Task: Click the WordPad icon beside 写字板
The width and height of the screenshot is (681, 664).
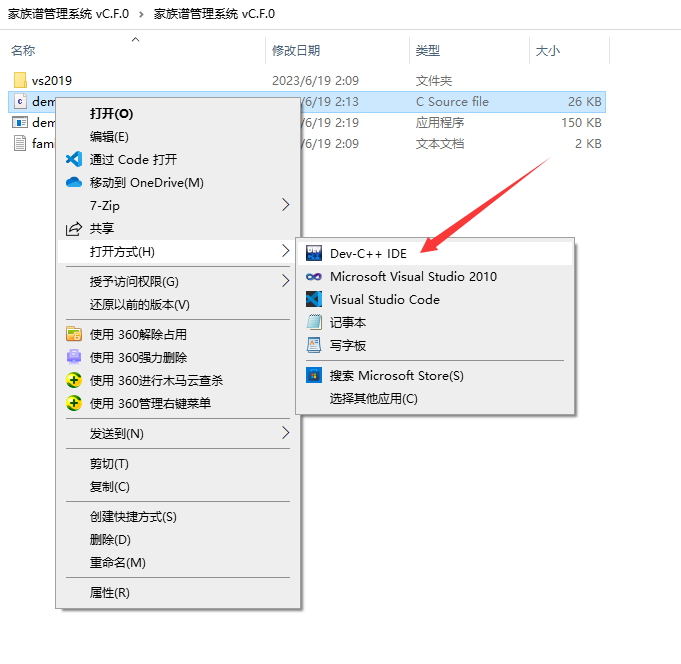Action: coord(314,345)
